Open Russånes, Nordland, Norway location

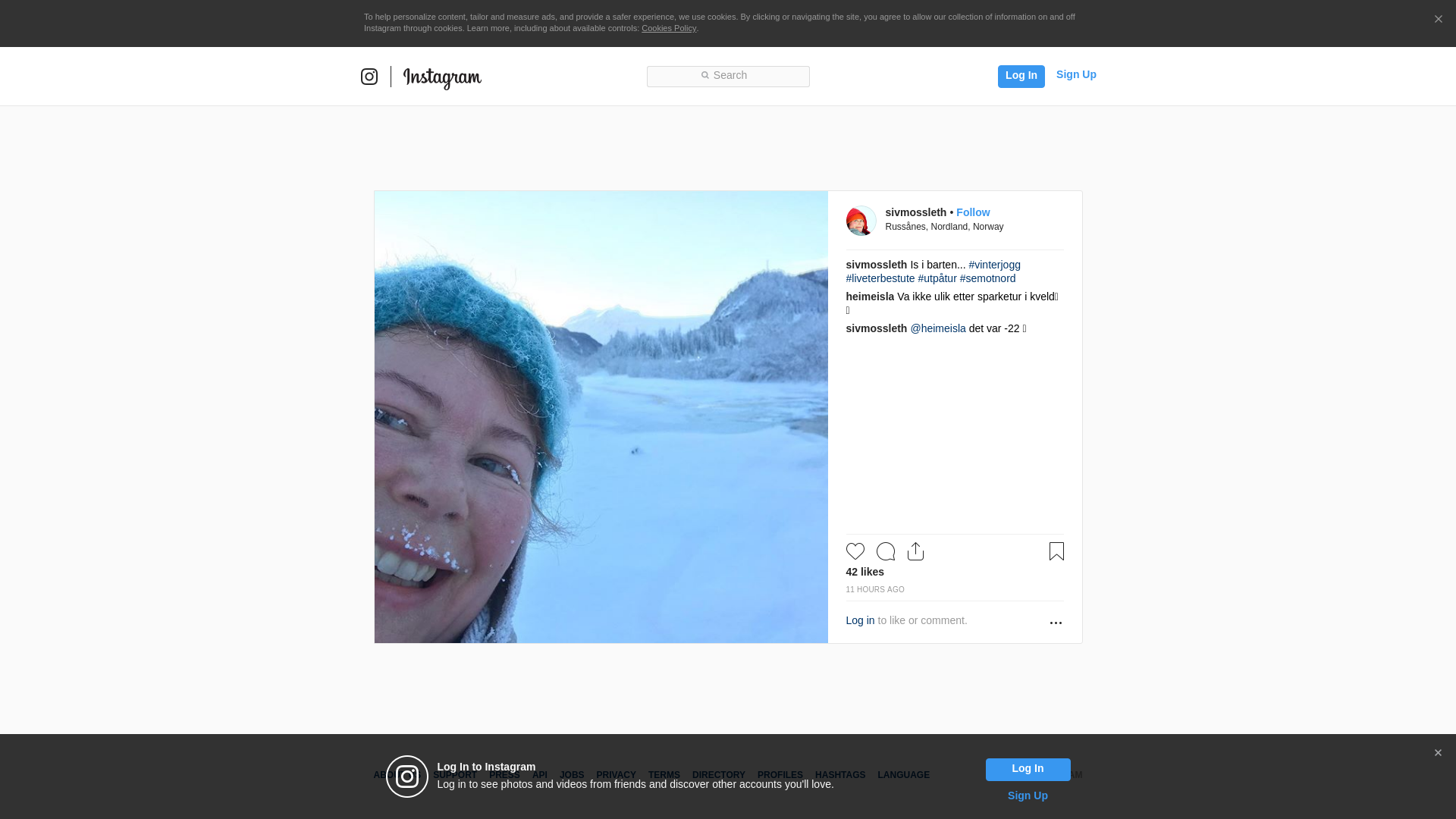[944, 227]
